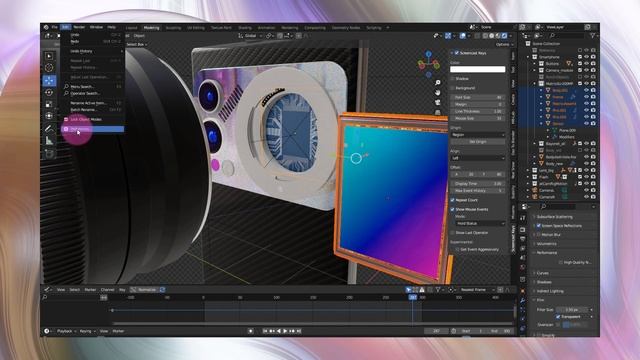Select the Rotate tool in toolbar
This screenshot has height=360, width=640.
point(49,92)
